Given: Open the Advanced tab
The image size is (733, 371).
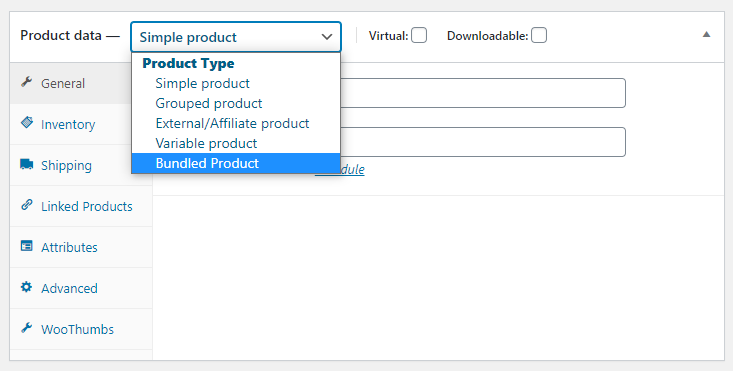Looking at the screenshot, I should coord(81,288).
